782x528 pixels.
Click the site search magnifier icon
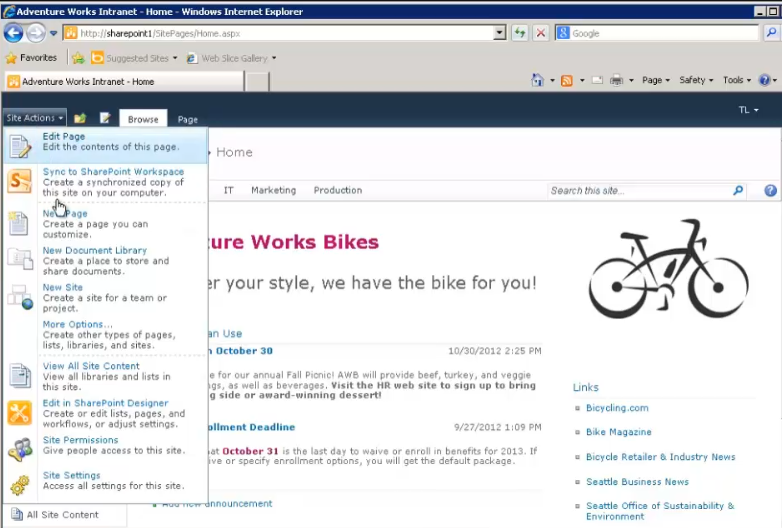tap(738, 190)
